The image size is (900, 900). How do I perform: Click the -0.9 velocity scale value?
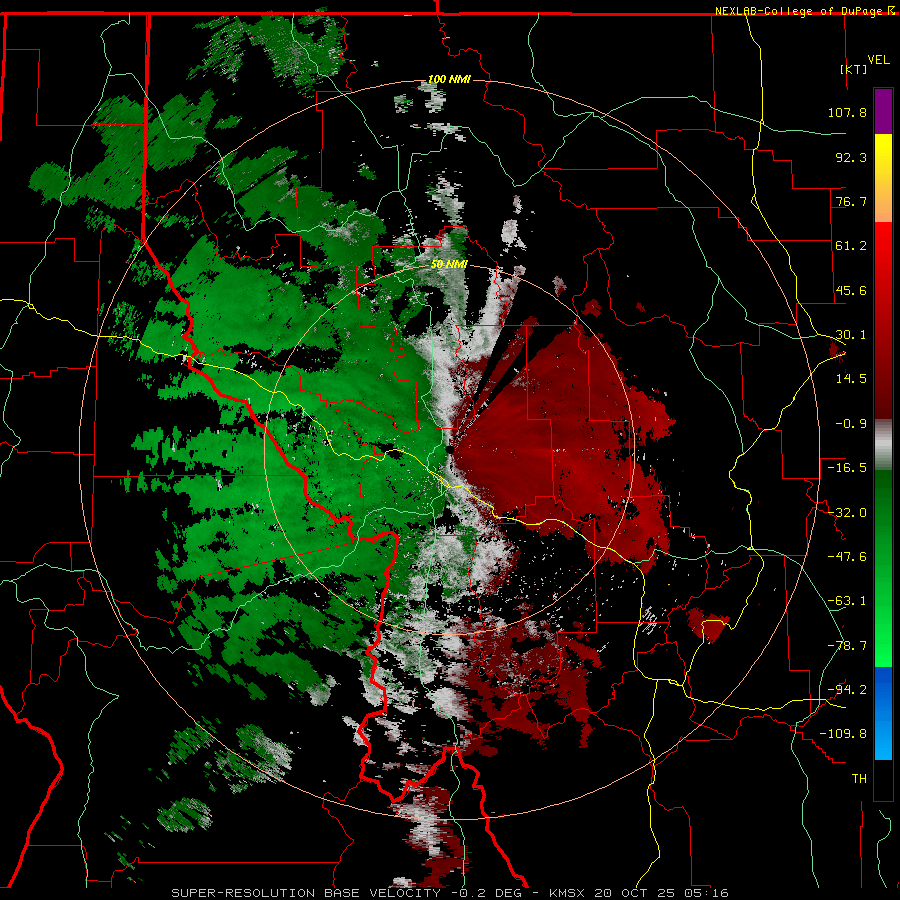(x=851, y=424)
